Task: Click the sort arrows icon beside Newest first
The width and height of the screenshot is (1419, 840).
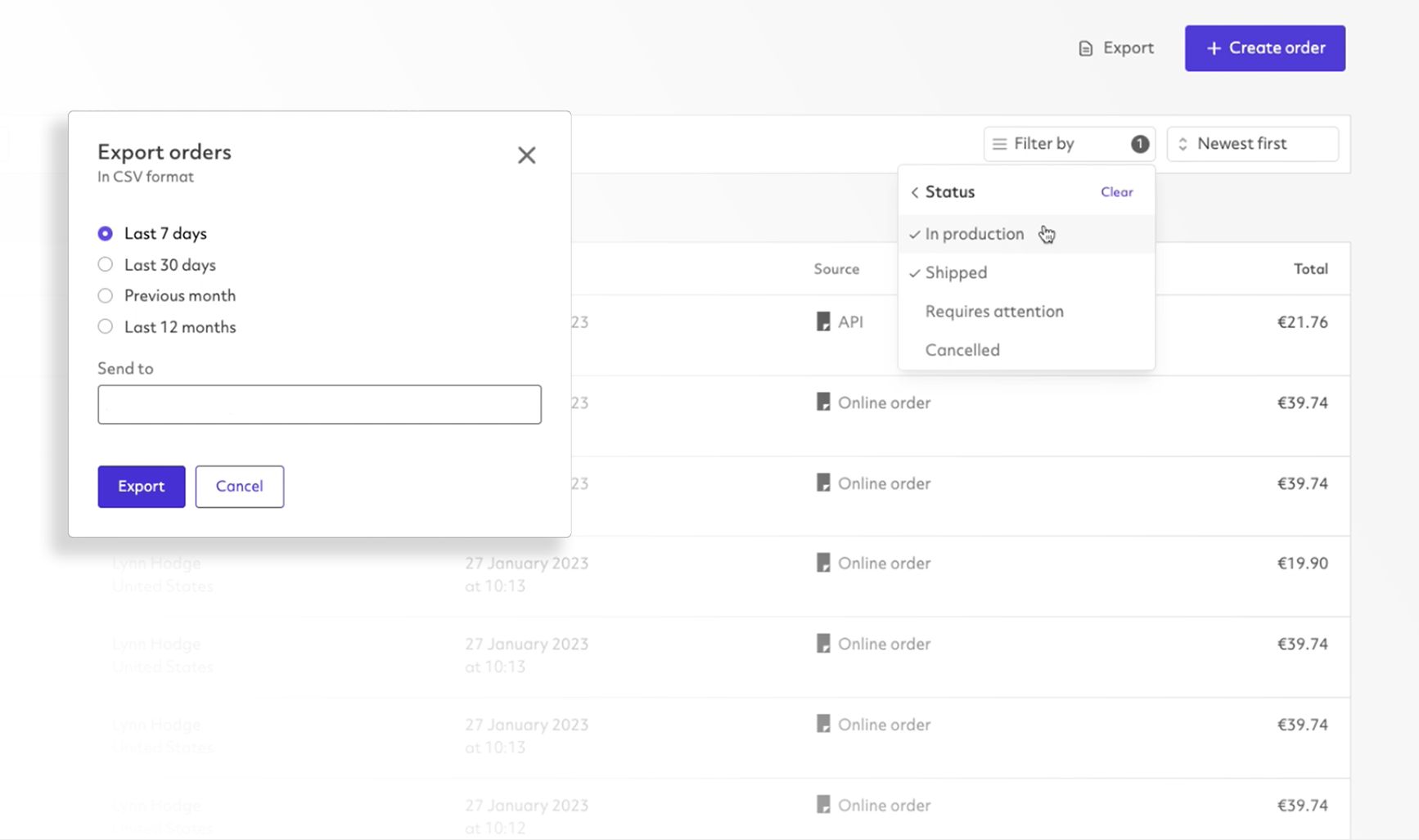Action: click(x=1182, y=144)
